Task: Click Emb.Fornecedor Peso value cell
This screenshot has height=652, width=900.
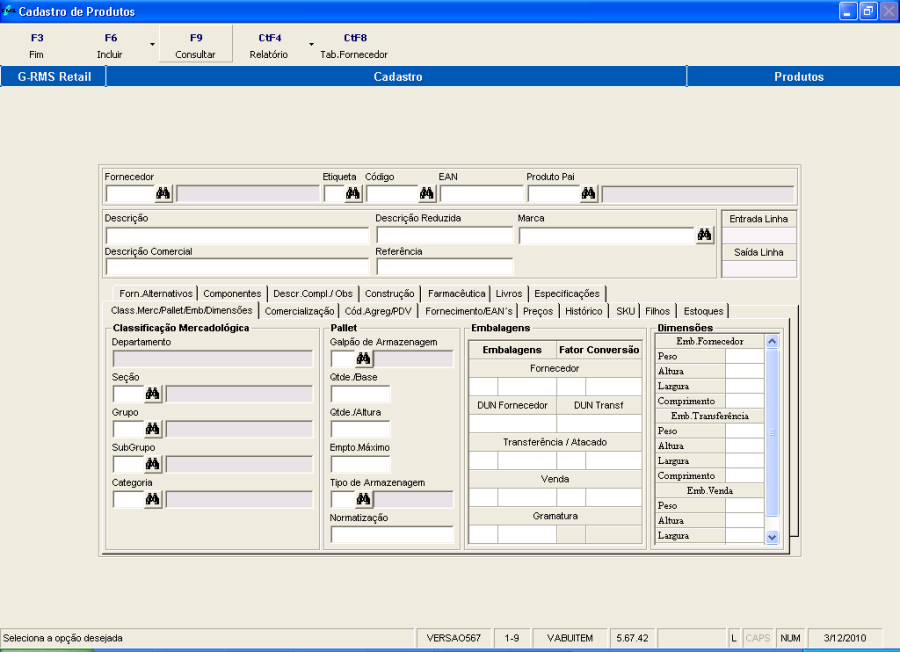Action: [x=744, y=356]
